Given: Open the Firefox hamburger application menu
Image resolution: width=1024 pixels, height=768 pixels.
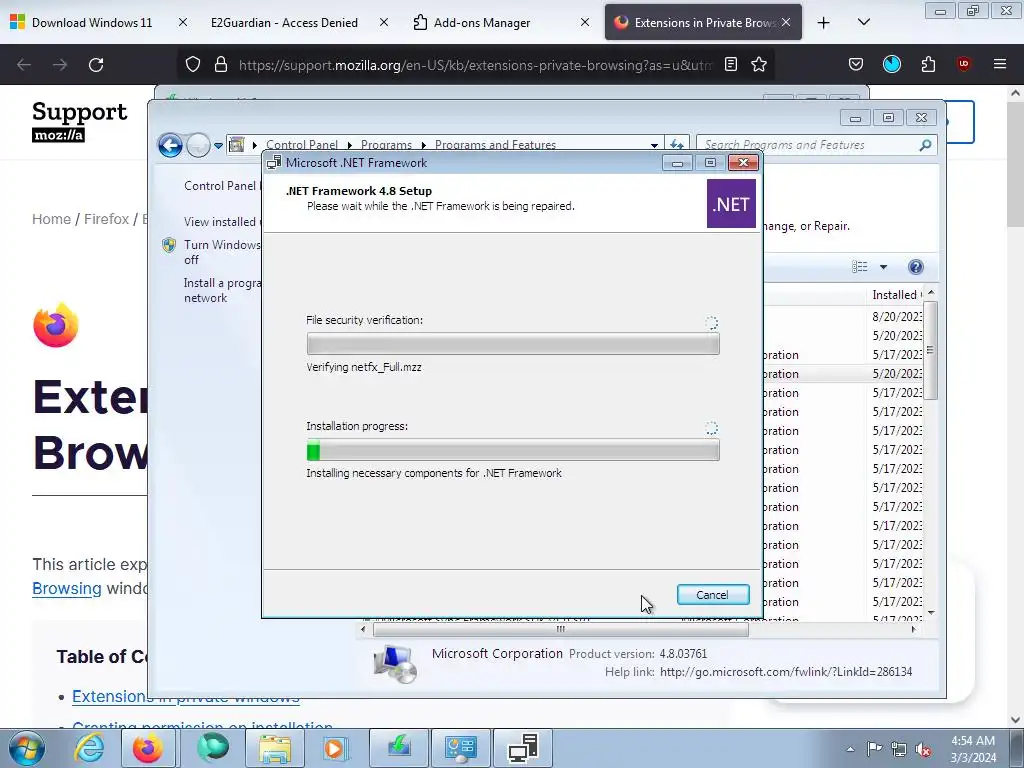Looking at the screenshot, I should 1000,64.
